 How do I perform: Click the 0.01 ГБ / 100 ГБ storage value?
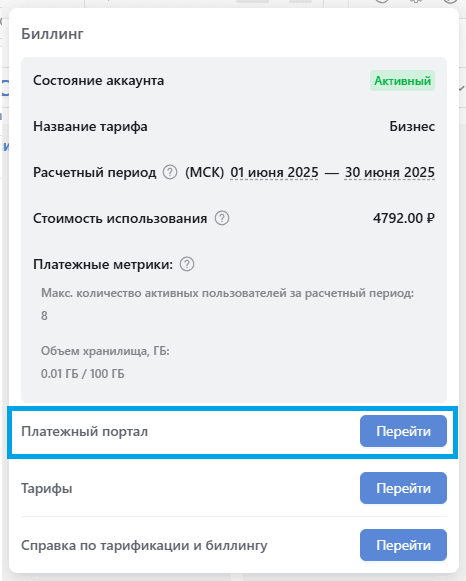coord(83,374)
